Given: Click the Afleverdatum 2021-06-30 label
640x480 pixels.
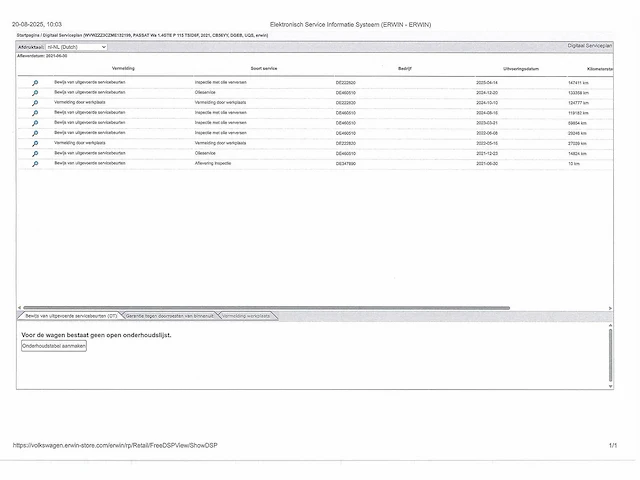Looking at the screenshot, I should [x=42, y=56].
